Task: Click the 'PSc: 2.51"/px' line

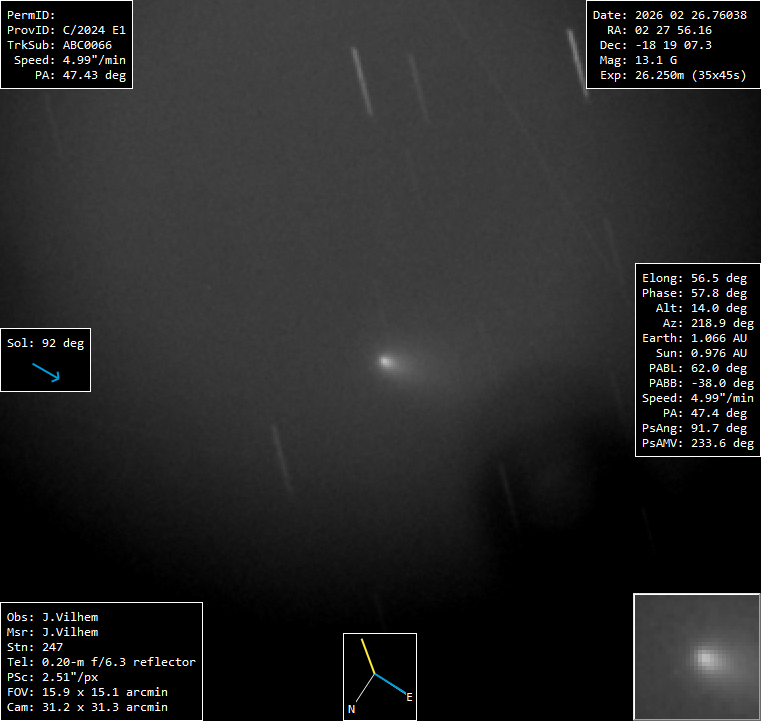Action: pyautogui.click(x=52, y=677)
